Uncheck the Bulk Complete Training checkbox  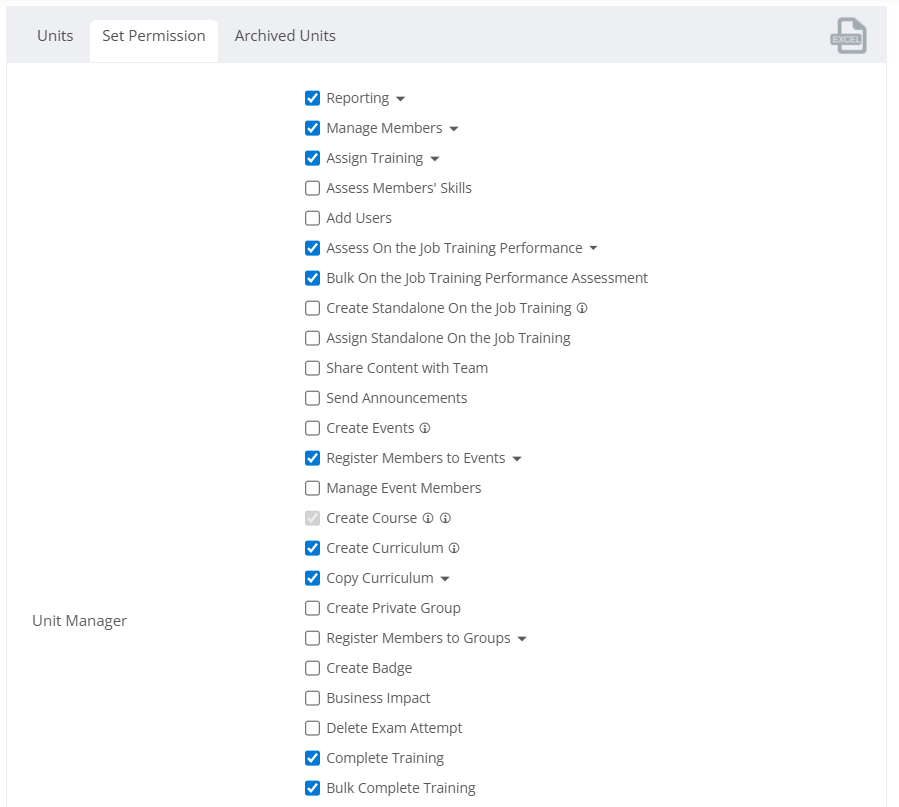coord(312,788)
